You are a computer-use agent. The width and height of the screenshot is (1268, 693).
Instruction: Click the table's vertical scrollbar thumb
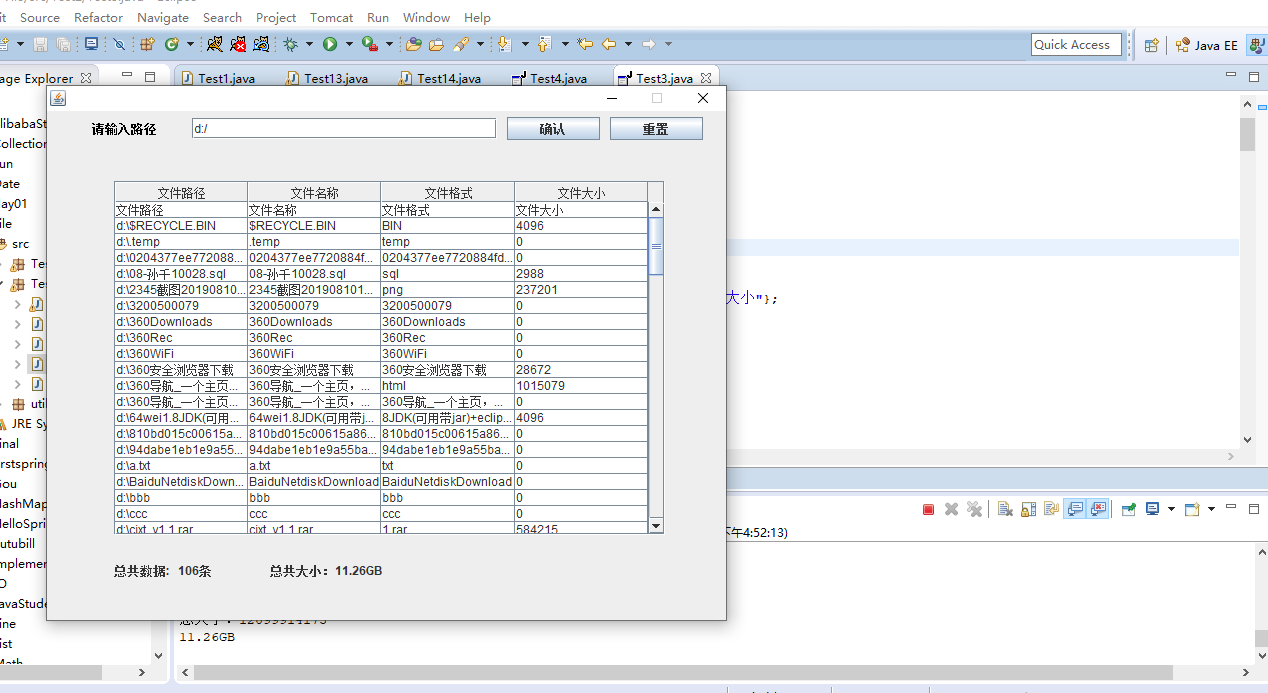(x=656, y=245)
